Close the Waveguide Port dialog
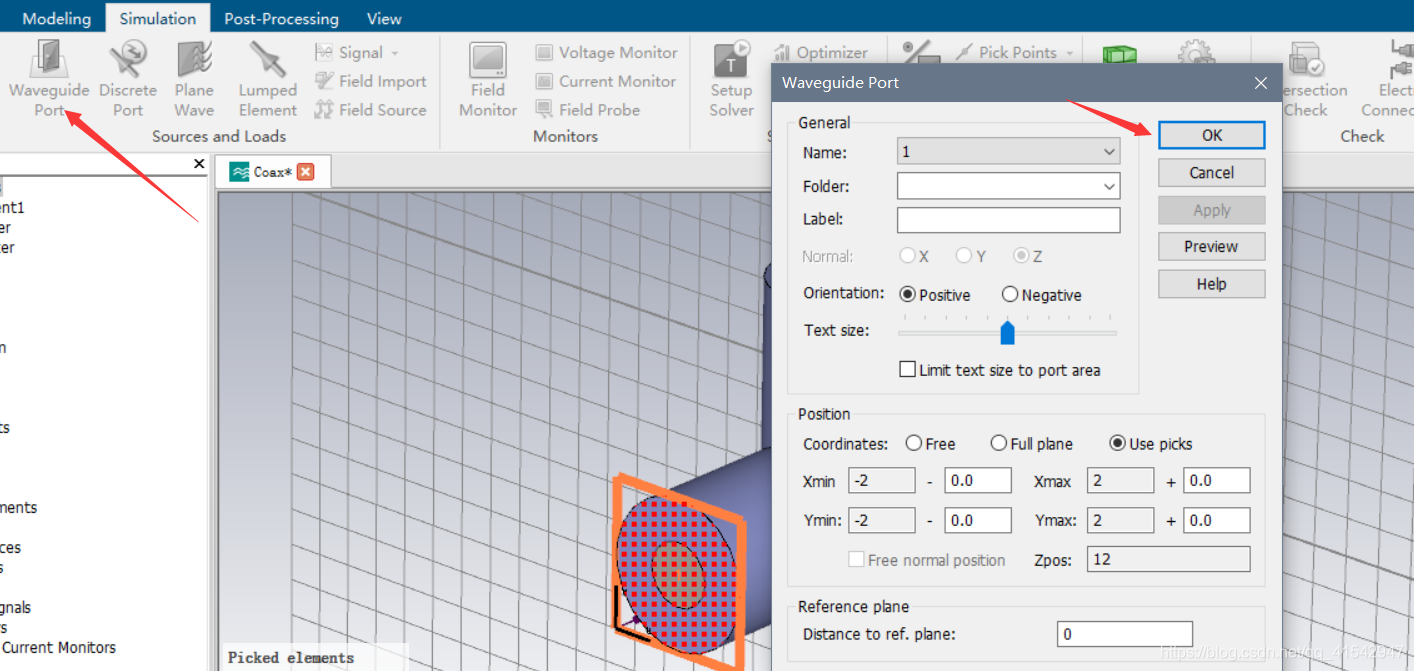1414x671 pixels. 1261,83
